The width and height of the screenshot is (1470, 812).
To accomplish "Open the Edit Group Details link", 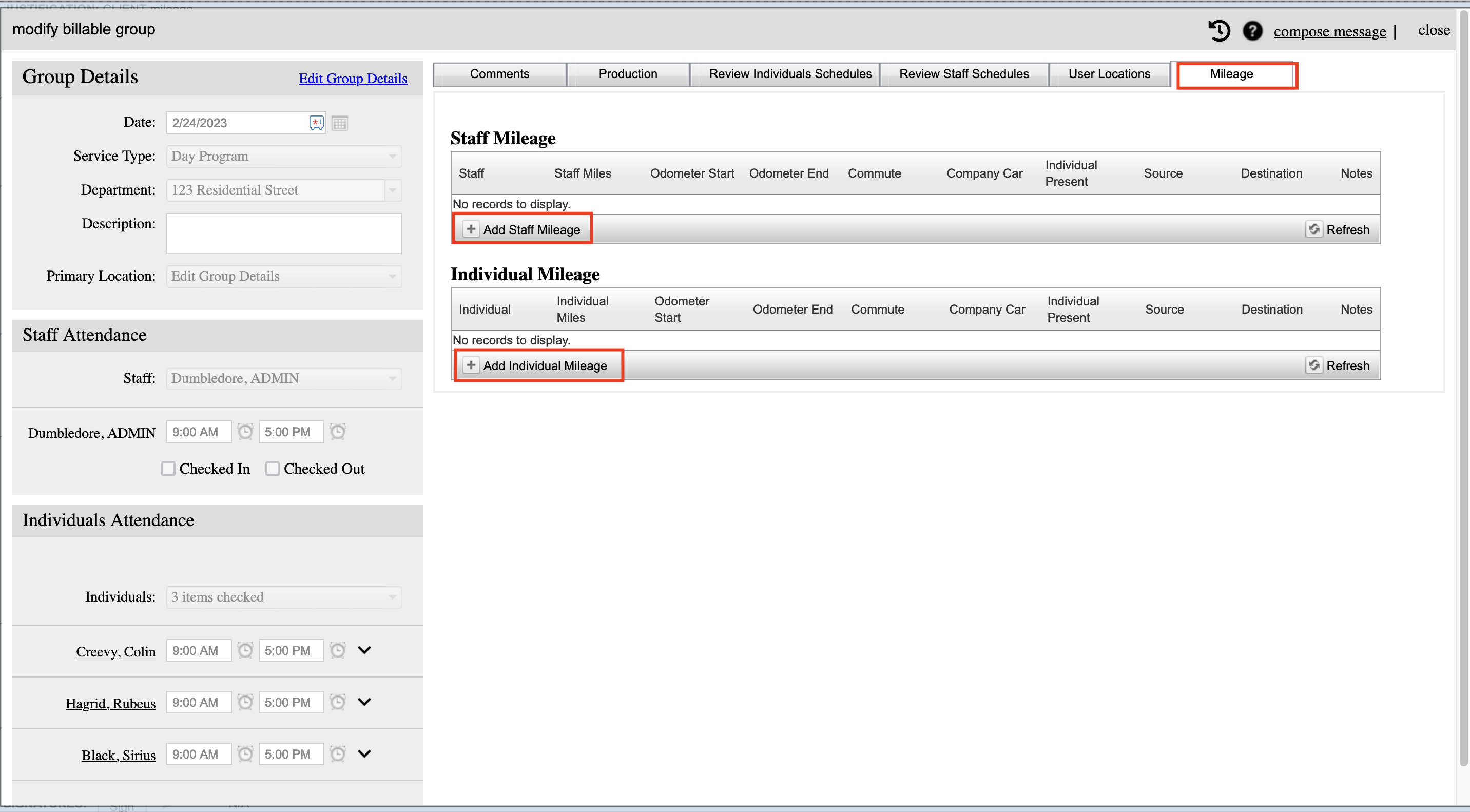I will pyautogui.click(x=353, y=78).
